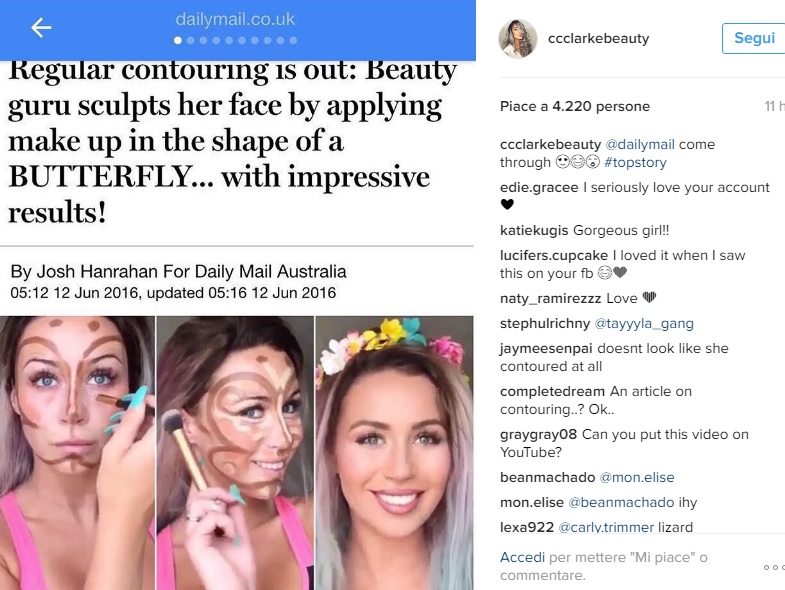Open the @beanmachado mention in mon.elise comment
The image size is (785, 590).
621,502
